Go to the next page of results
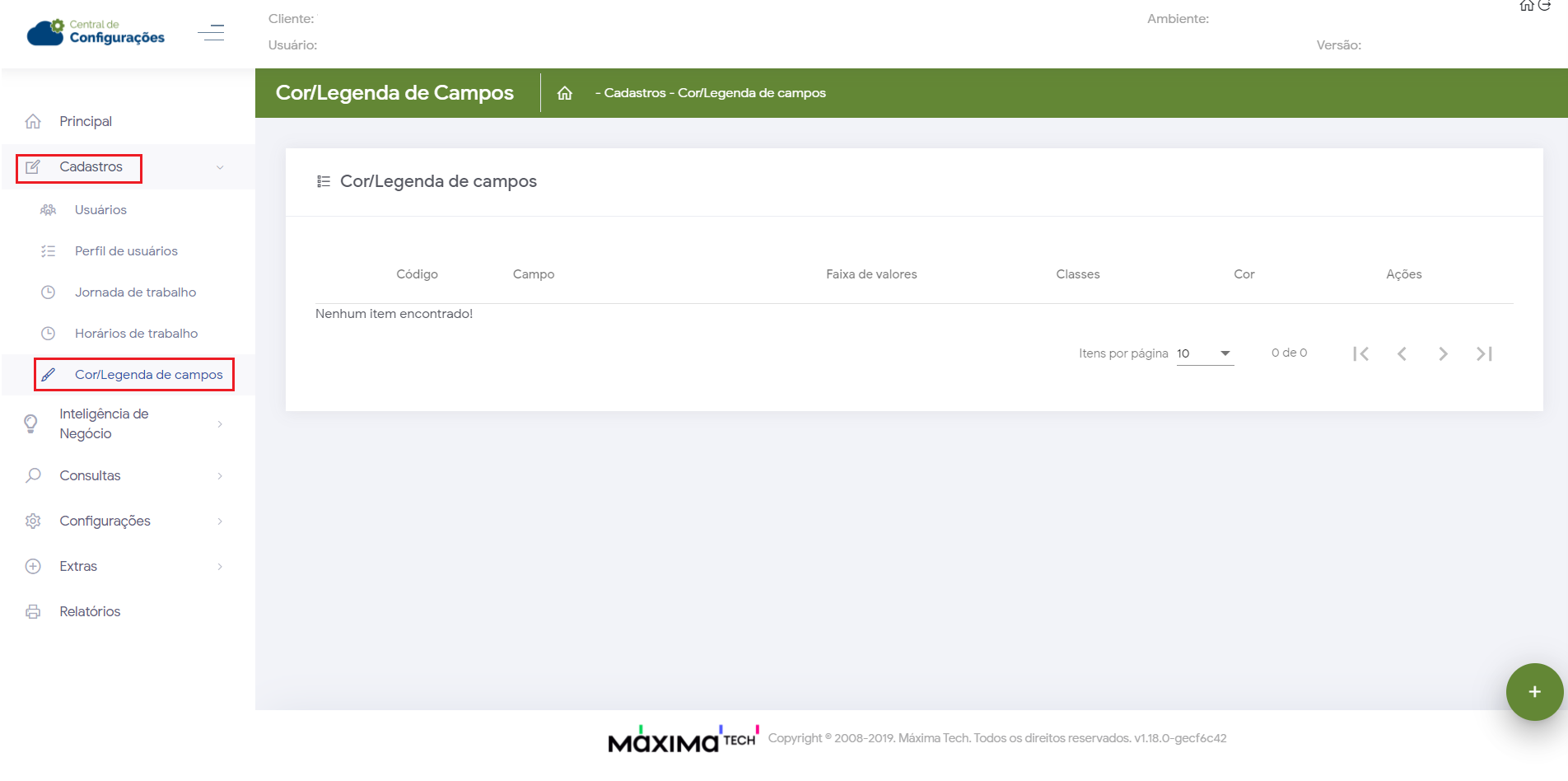 1443,353
